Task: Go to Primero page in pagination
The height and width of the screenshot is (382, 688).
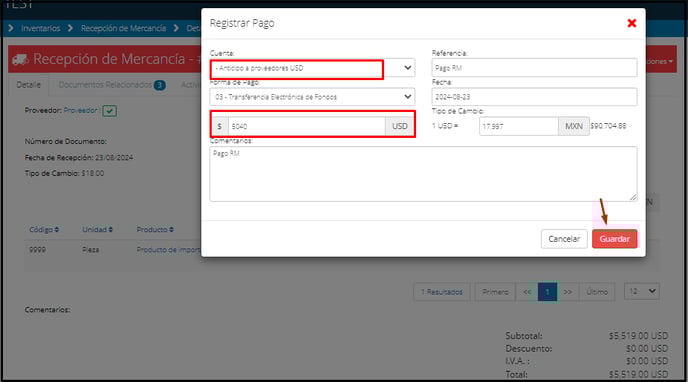Action: point(495,292)
